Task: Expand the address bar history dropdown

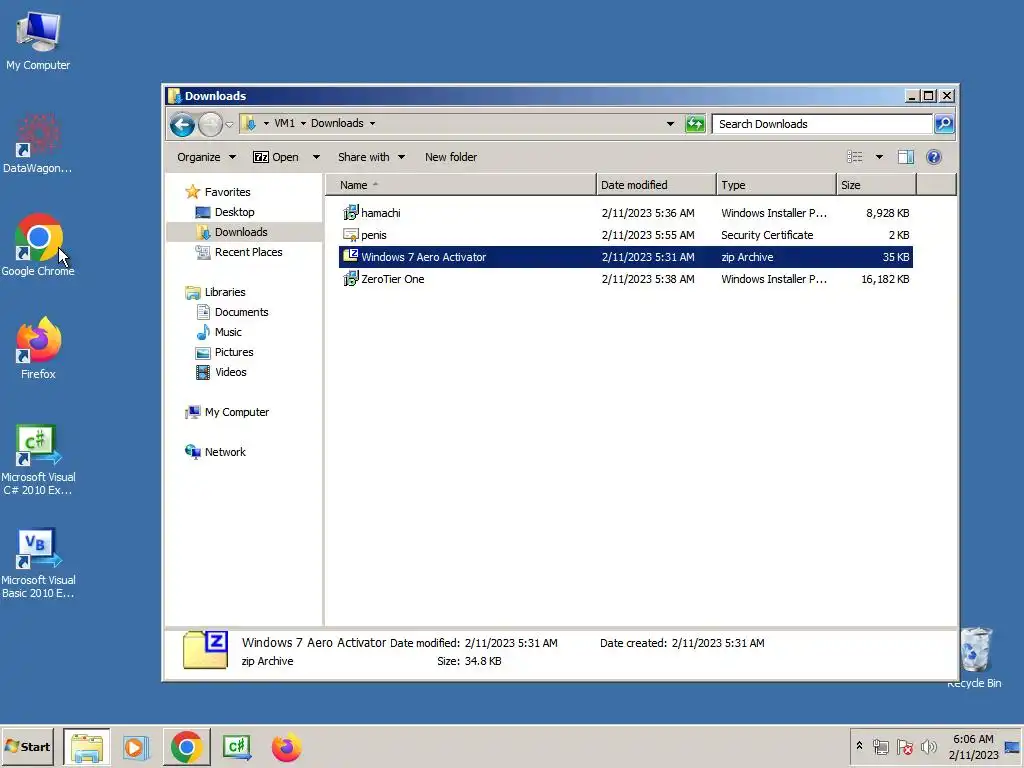Action: tap(670, 123)
